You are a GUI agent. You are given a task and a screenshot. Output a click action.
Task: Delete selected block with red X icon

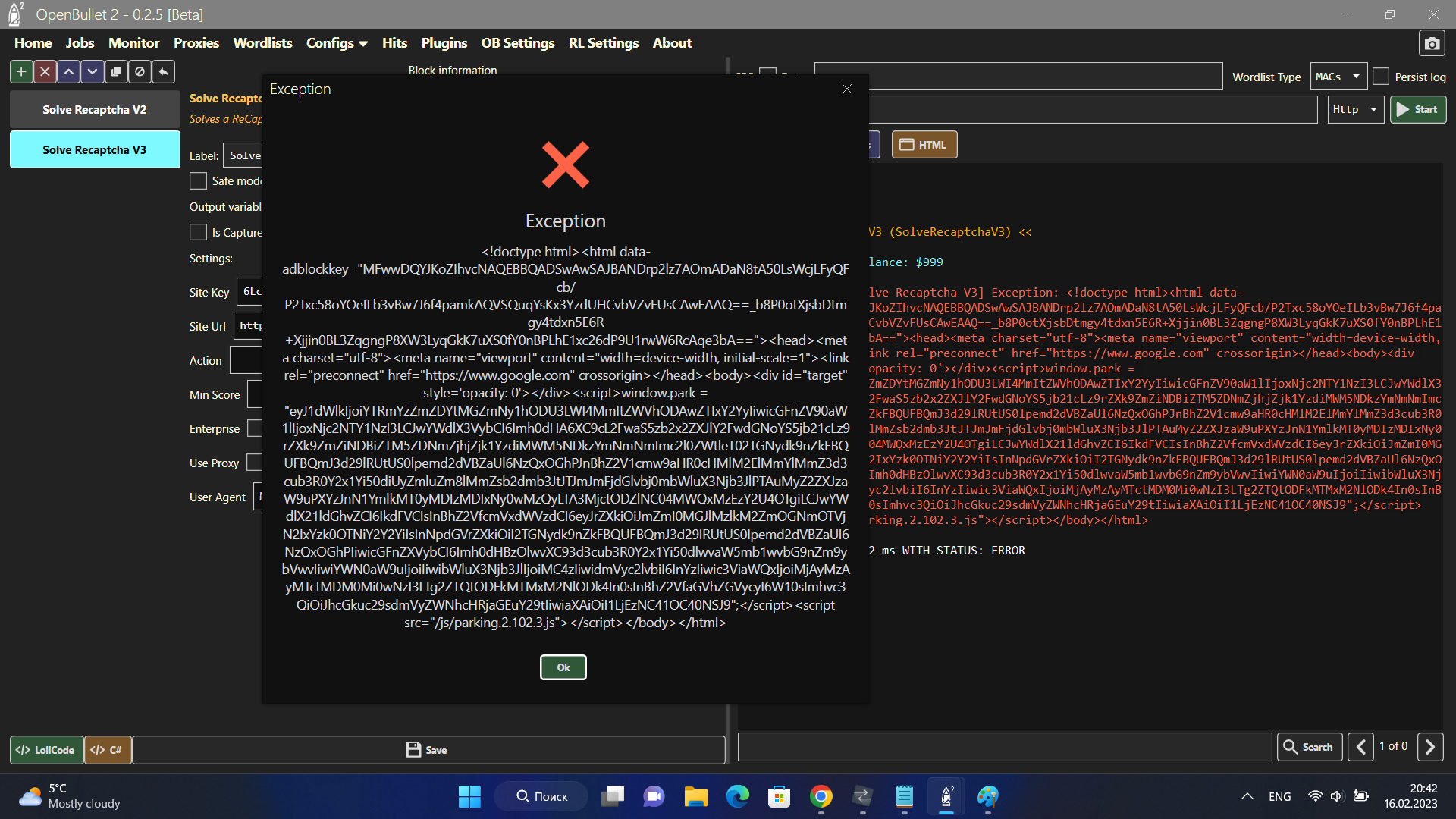point(45,71)
